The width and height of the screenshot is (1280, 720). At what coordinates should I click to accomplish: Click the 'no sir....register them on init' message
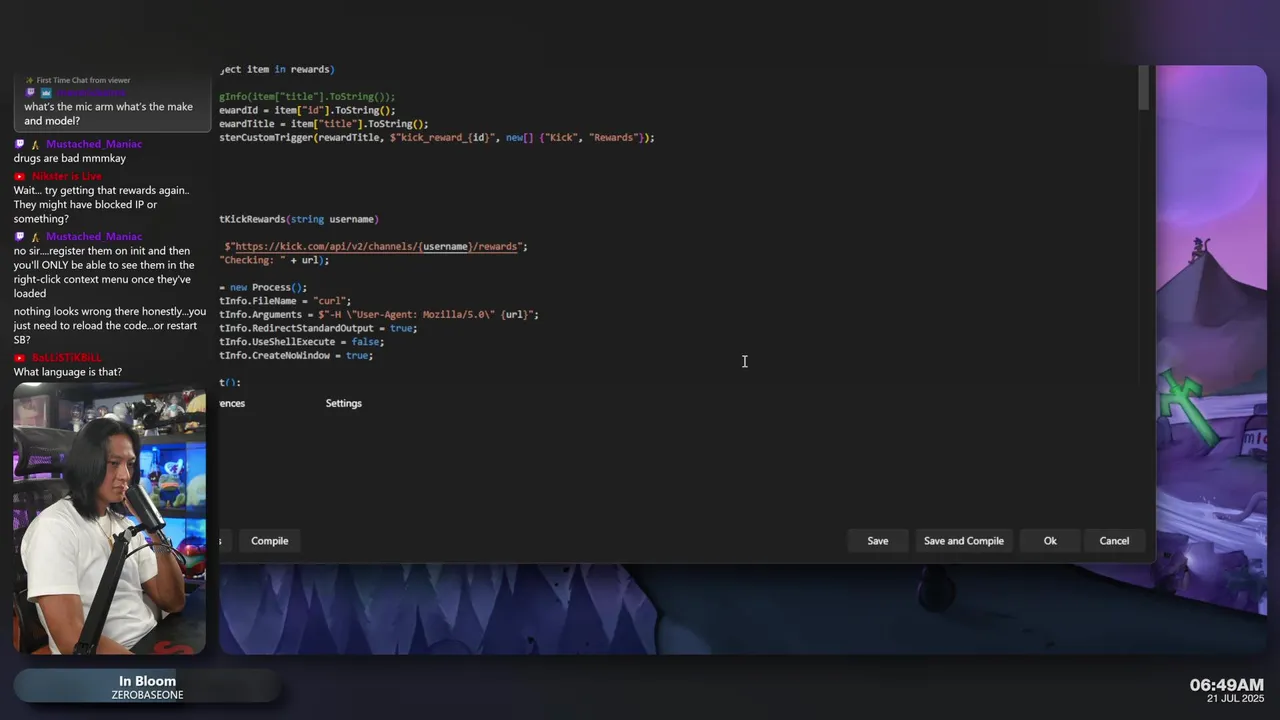tap(102, 272)
